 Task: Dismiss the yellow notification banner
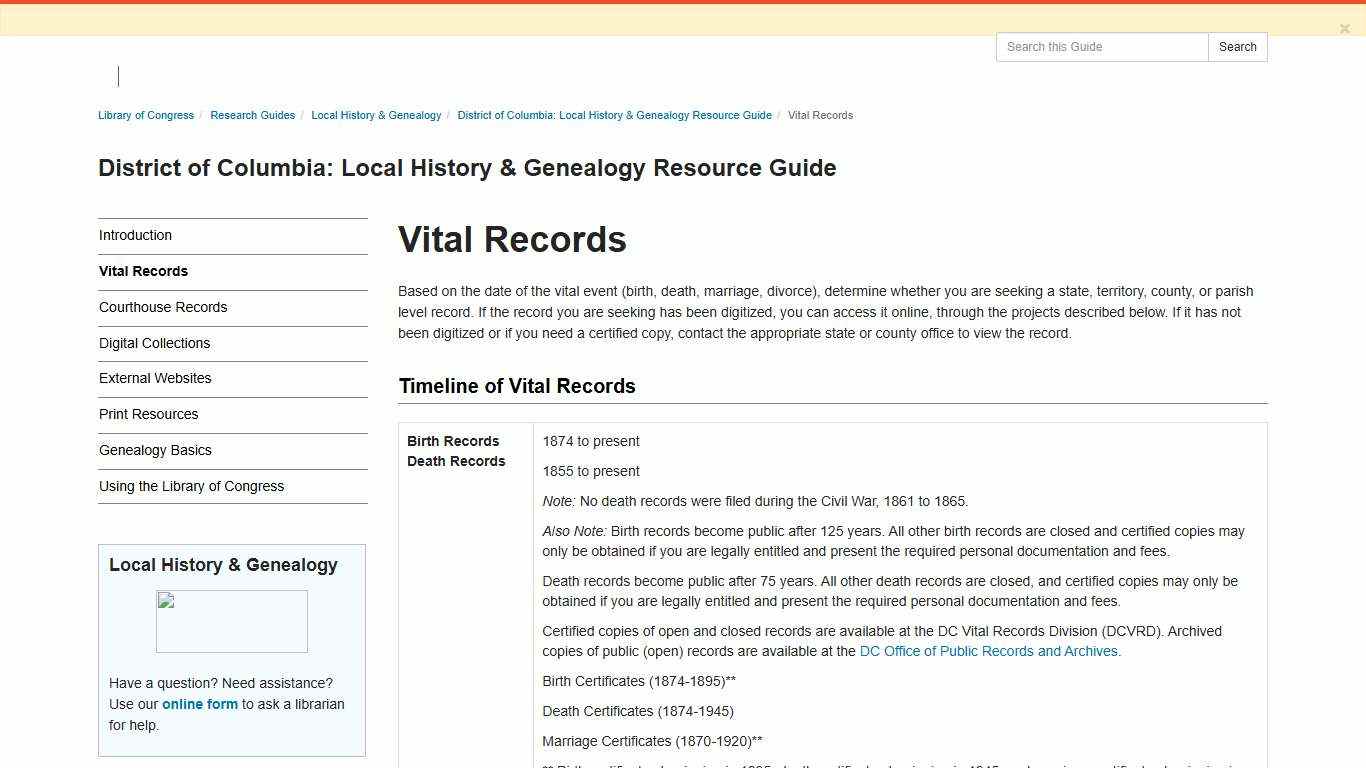tap(1345, 28)
